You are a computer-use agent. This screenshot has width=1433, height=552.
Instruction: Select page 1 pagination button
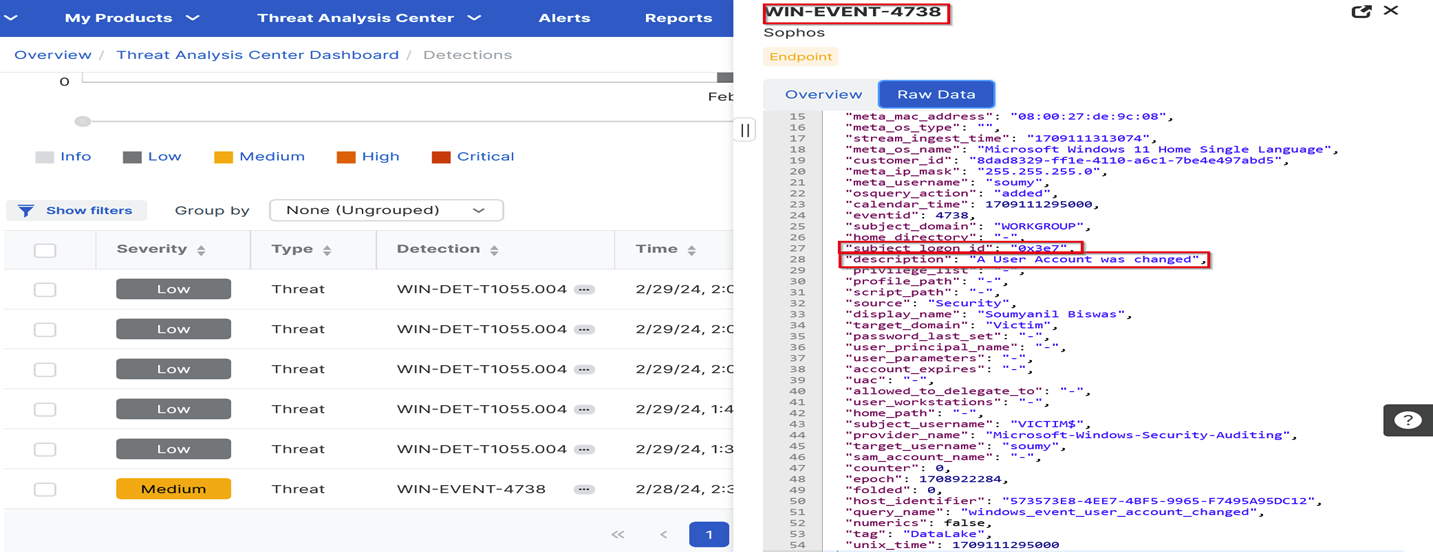(x=709, y=535)
